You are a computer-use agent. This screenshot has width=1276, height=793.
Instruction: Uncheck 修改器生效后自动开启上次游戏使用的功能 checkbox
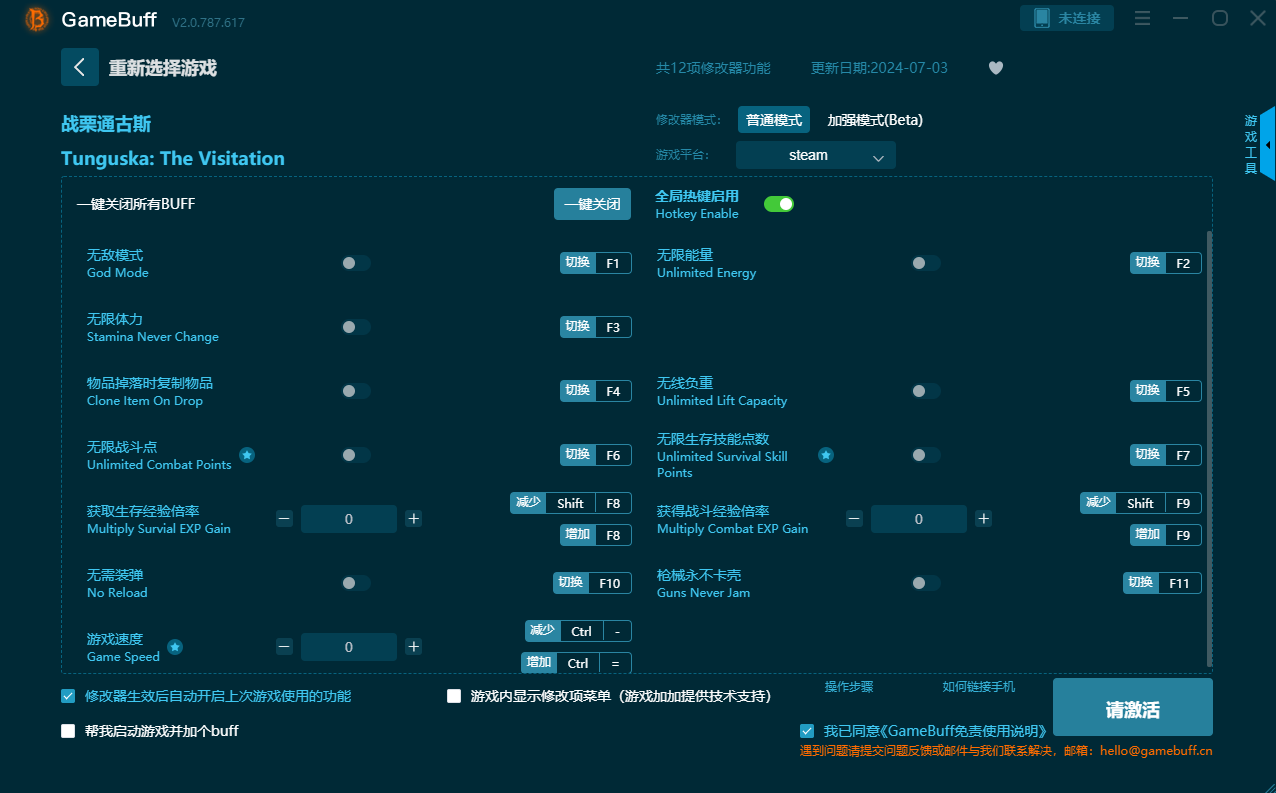coord(68,696)
